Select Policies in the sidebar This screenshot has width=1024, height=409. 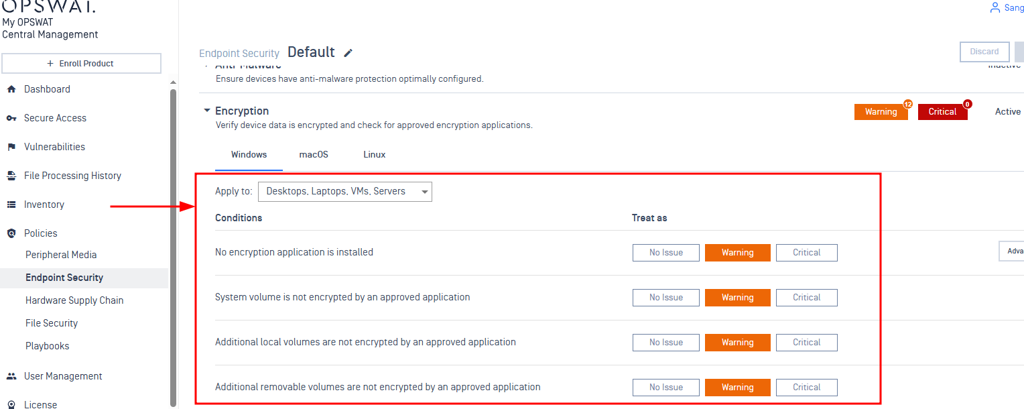click(40, 233)
